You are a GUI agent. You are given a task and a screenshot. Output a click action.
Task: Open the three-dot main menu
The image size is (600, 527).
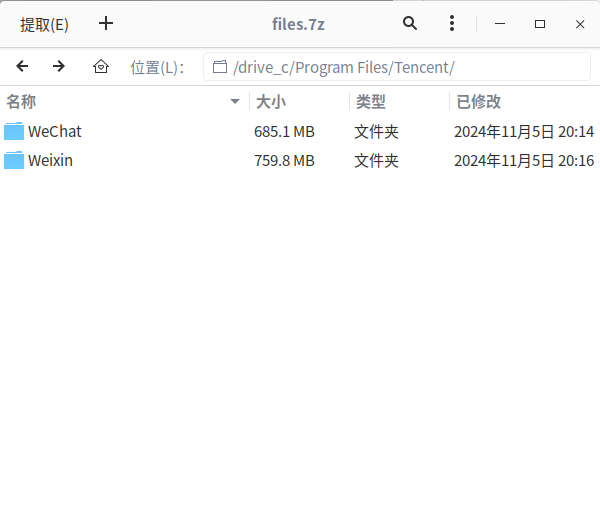[x=452, y=24]
